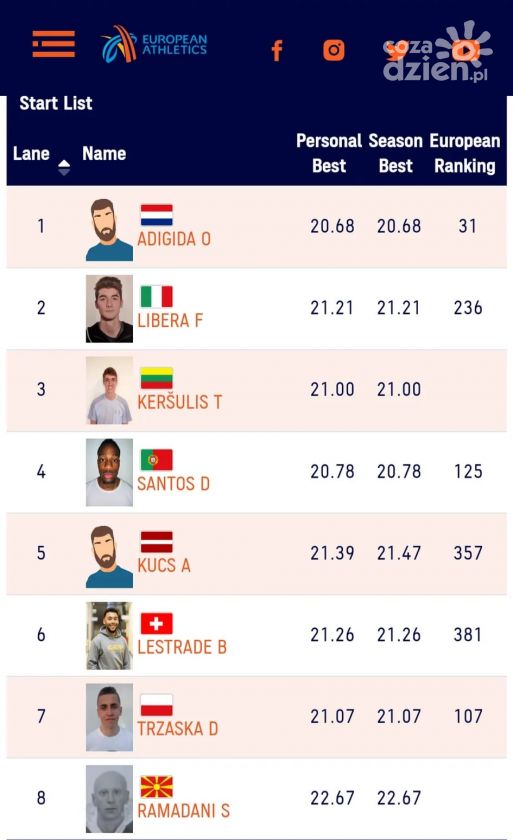513x840 pixels.
Task: Open TRZASKA D athlete profile link
Action: click(x=177, y=729)
